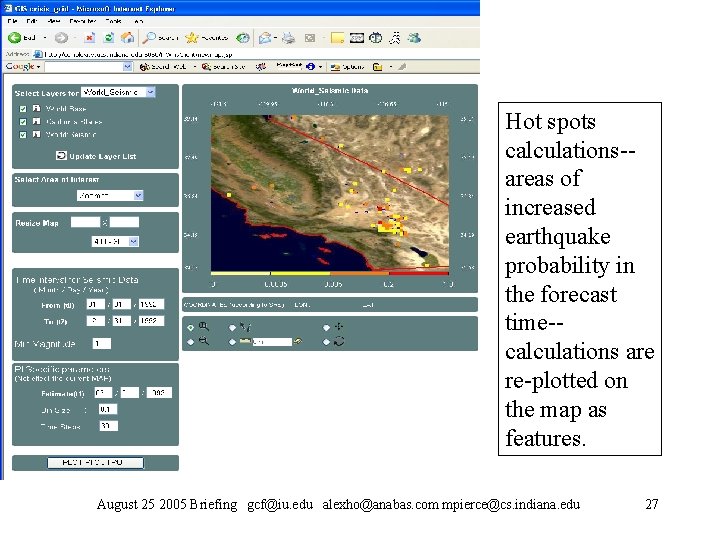The height and width of the screenshot is (540, 720).
Task: Click the History/Media globe icon
Action: coord(243,38)
